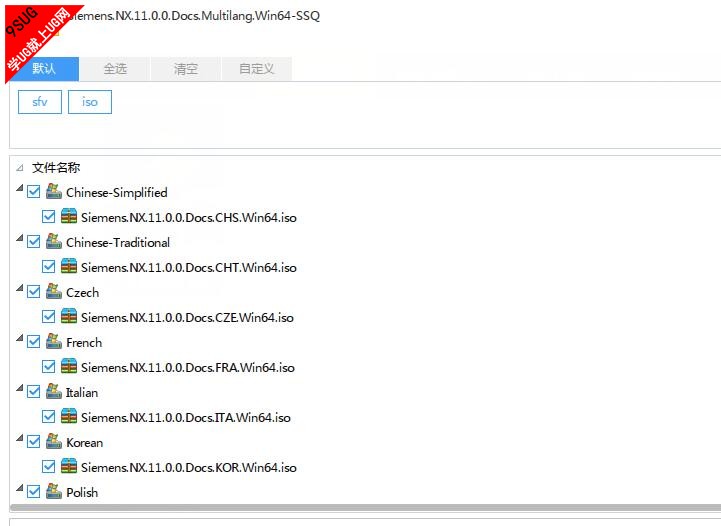Click the Czech folder icon
The width and height of the screenshot is (721, 526).
point(54,292)
